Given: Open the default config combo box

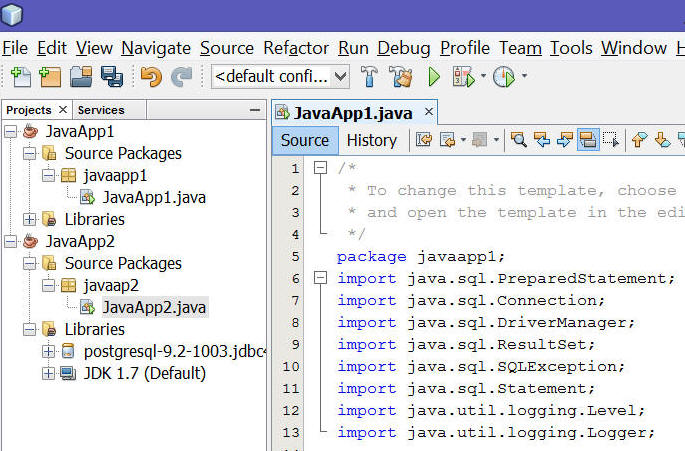Looking at the screenshot, I should point(280,76).
